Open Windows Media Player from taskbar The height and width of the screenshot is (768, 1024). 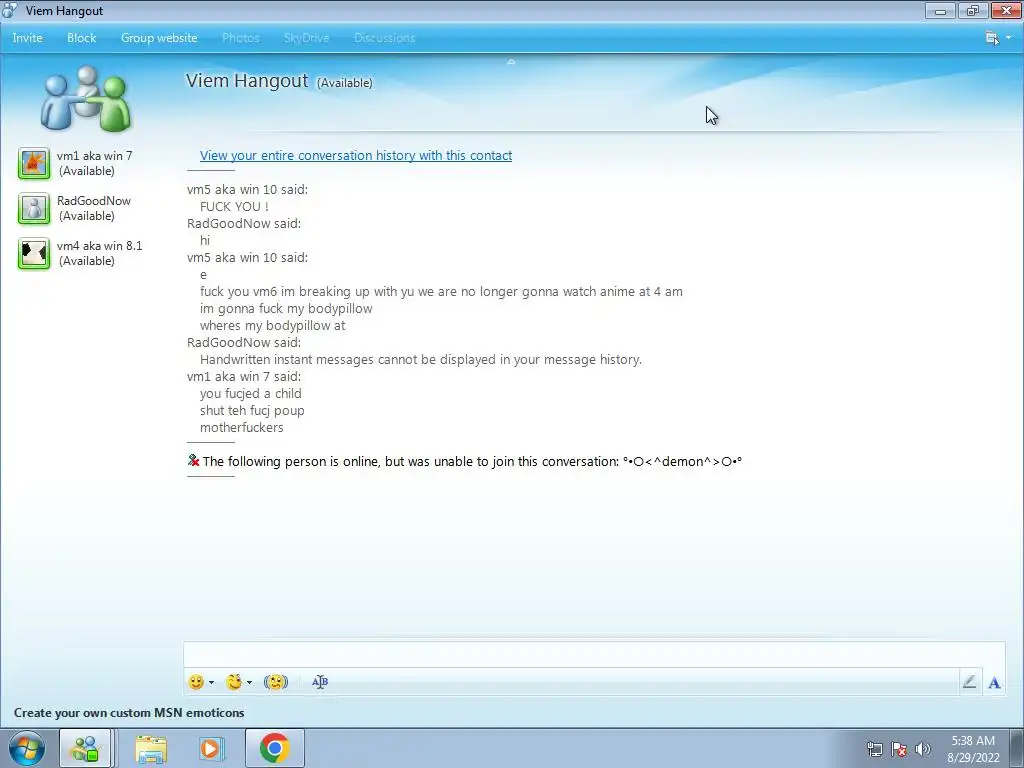[210, 748]
